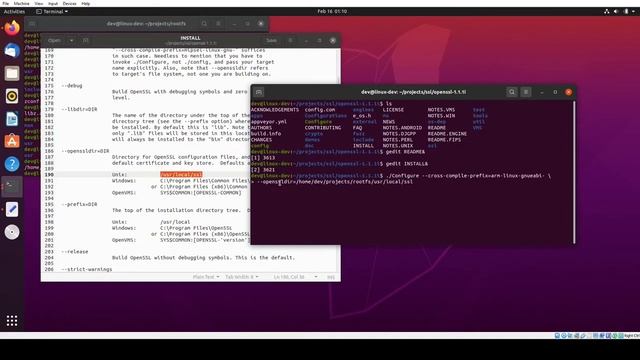
Task: Open volume icon in the top panel
Action: tap(616, 11)
